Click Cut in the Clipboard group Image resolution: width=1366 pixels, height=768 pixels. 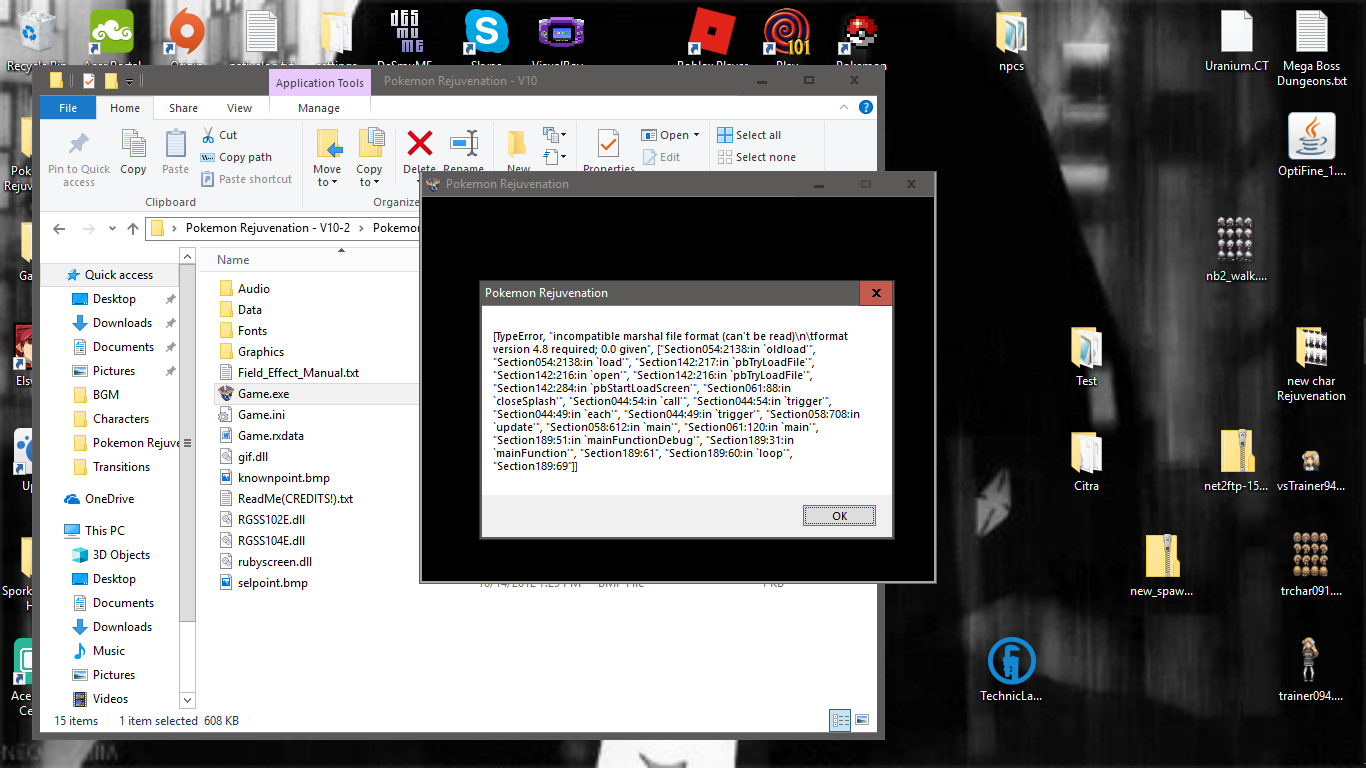pyautogui.click(x=219, y=135)
